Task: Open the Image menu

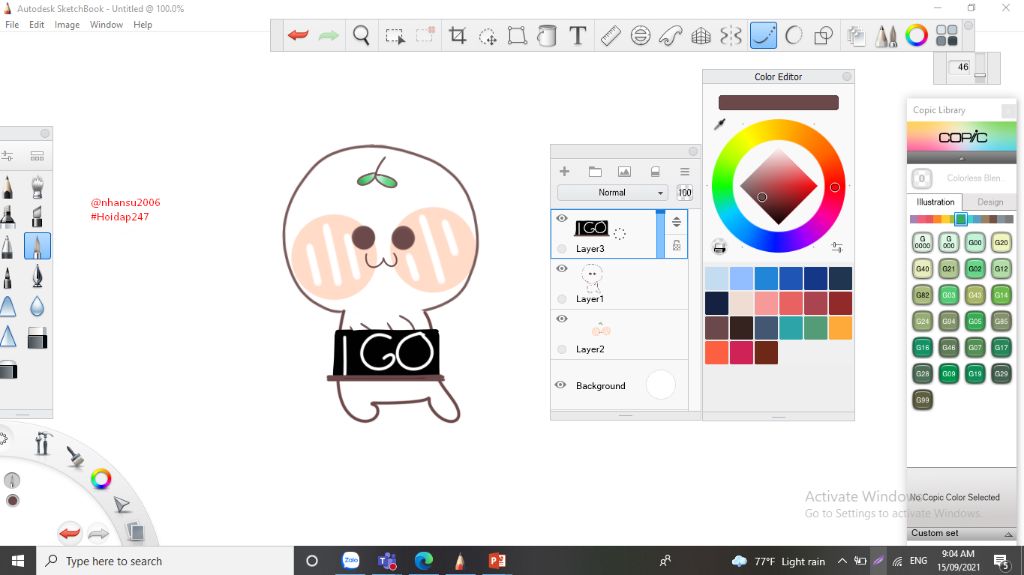Action: click(67, 25)
